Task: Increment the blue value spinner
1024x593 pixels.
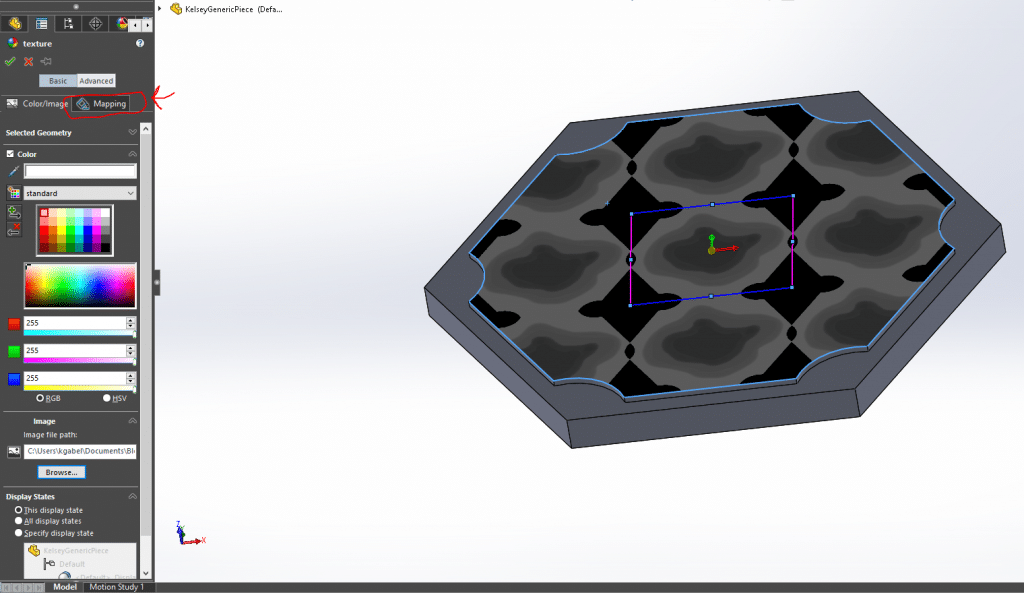Action: [x=131, y=375]
